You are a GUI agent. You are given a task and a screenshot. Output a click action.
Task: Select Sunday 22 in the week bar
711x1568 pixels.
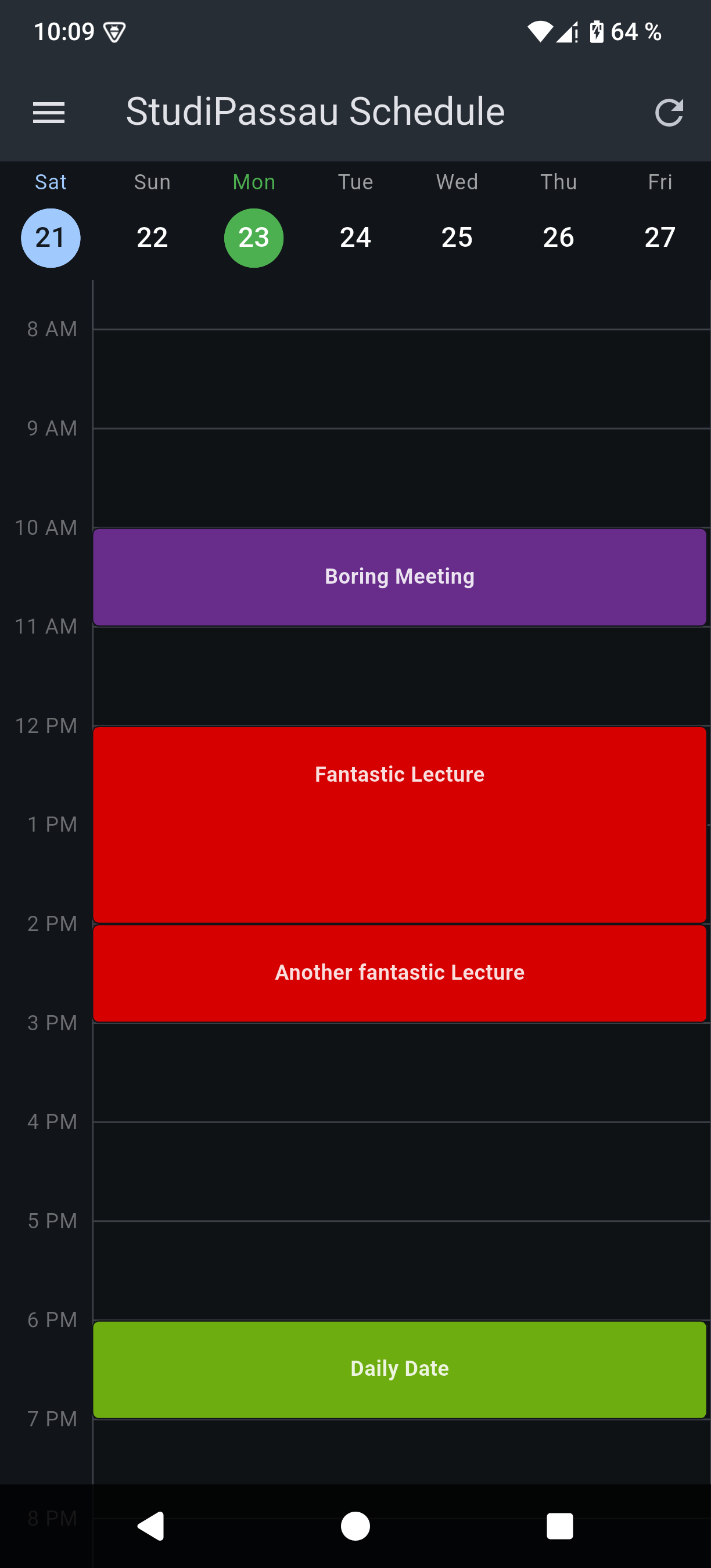point(152,238)
